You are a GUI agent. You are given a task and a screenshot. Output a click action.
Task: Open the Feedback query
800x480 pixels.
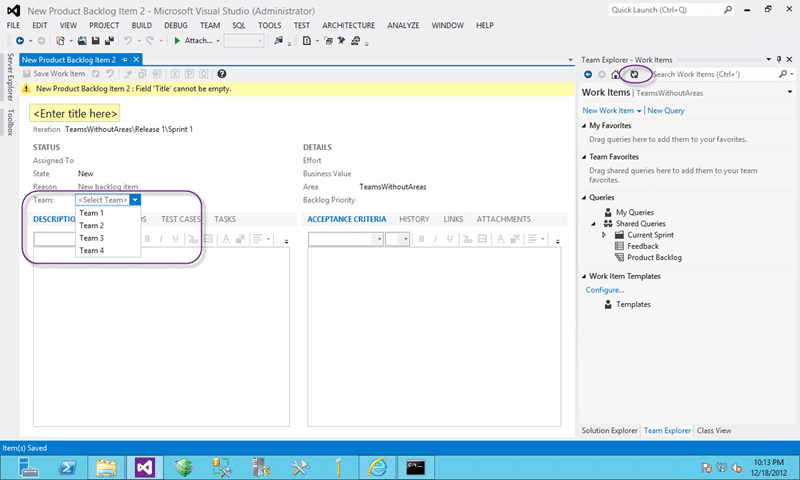[x=643, y=246]
